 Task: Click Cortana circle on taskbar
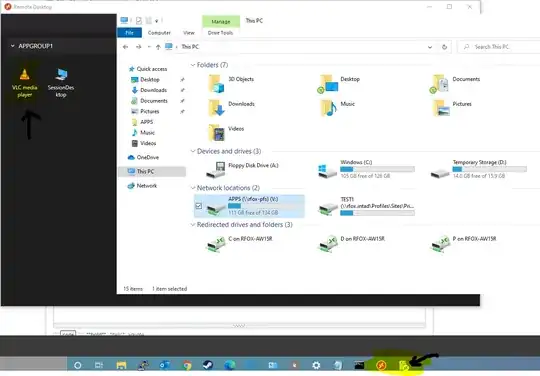[77, 365]
